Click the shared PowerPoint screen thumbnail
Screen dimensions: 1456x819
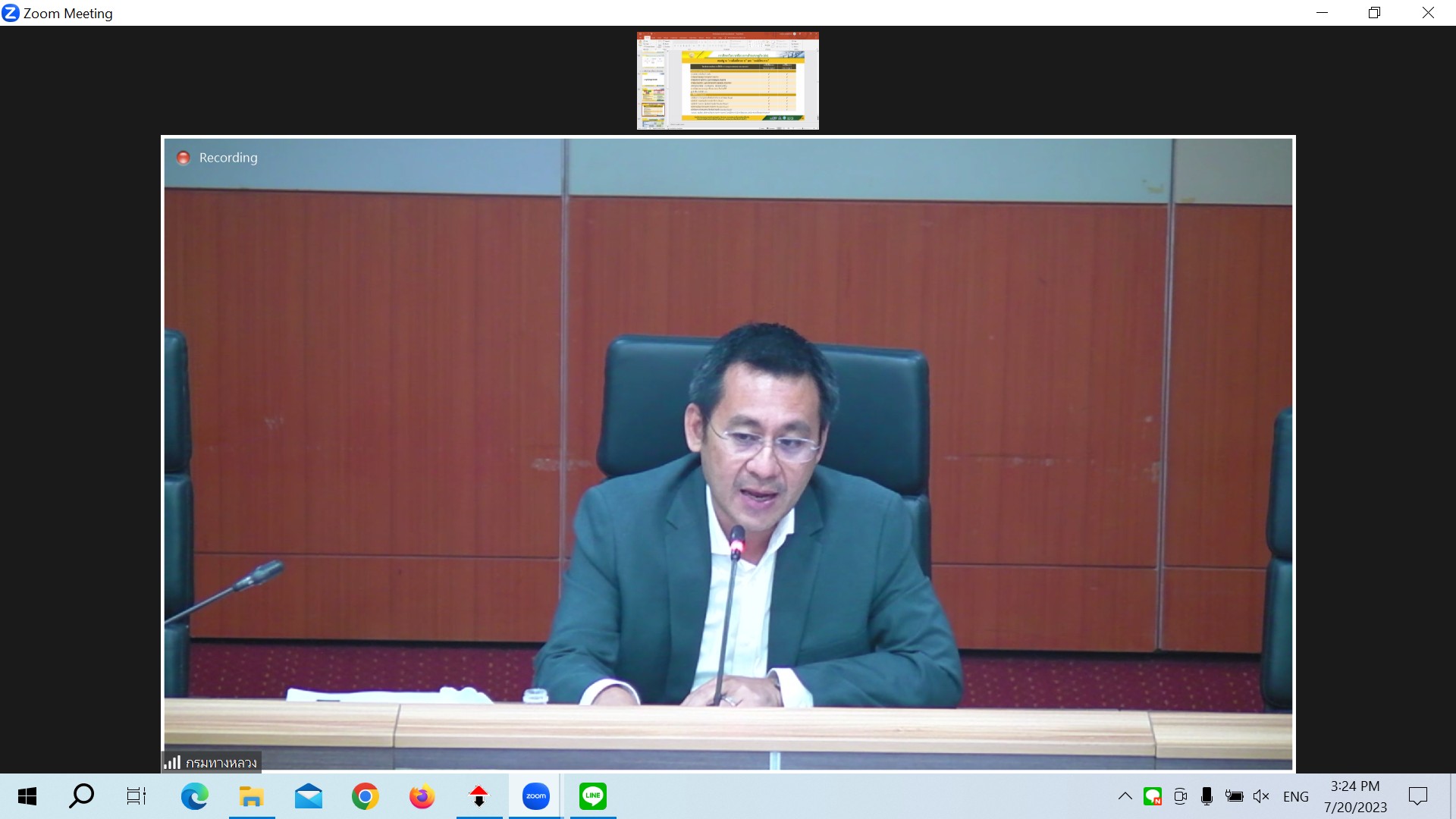(x=727, y=80)
